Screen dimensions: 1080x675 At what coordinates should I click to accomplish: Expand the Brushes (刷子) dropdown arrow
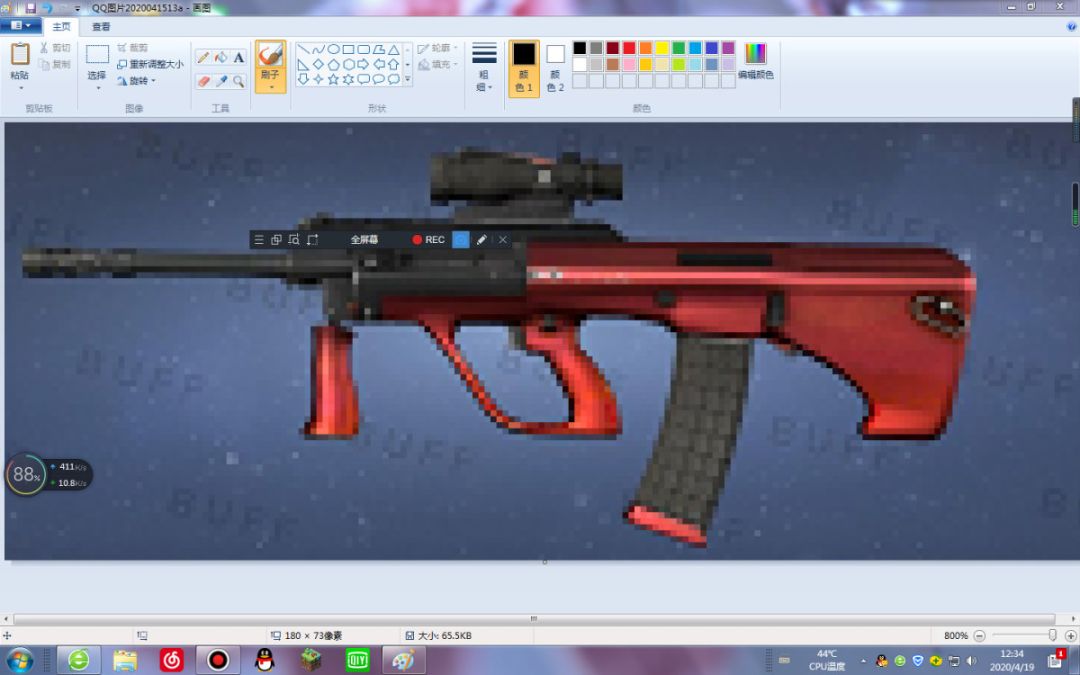[x=270, y=88]
